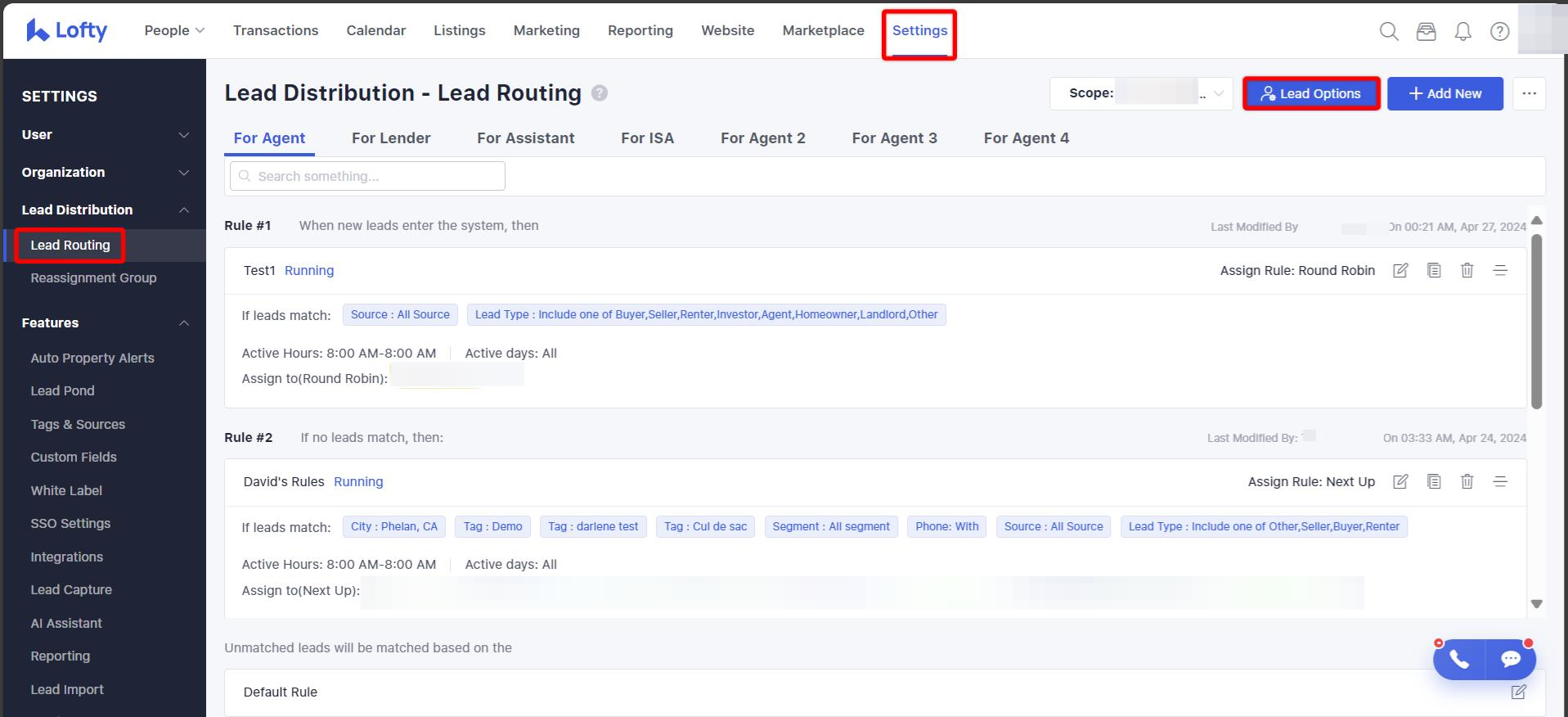Open the notifications bell
Image resolution: width=1568 pixels, height=717 pixels.
1462,31
